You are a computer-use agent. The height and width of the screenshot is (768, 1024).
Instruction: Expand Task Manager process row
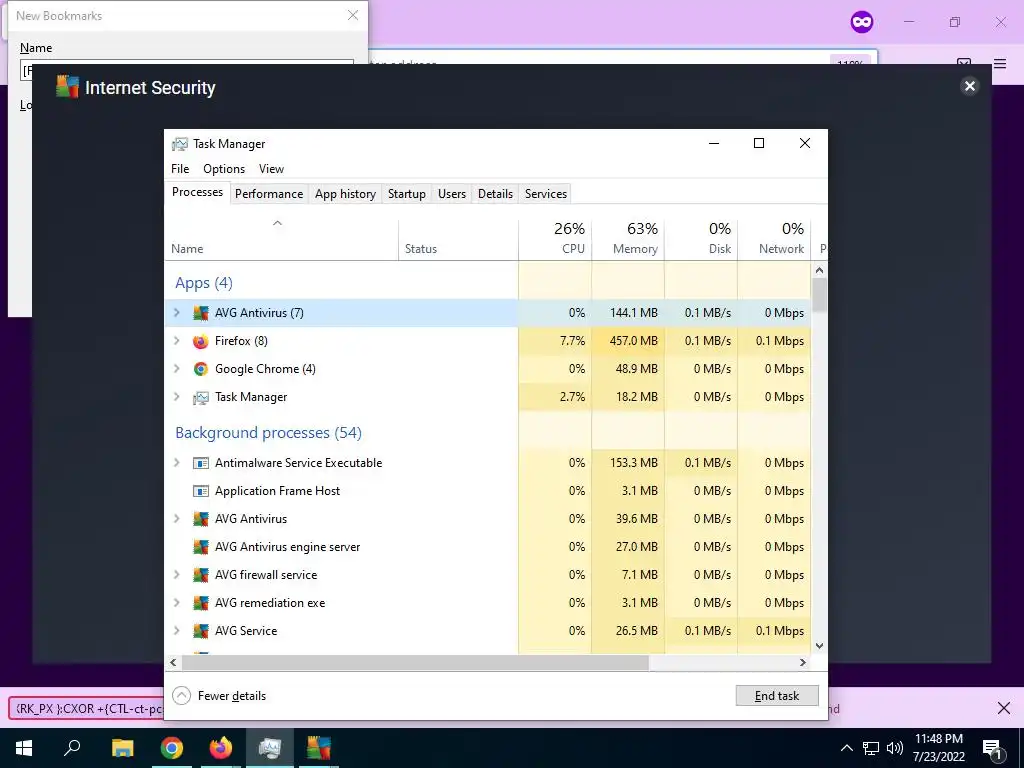coord(176,397)
